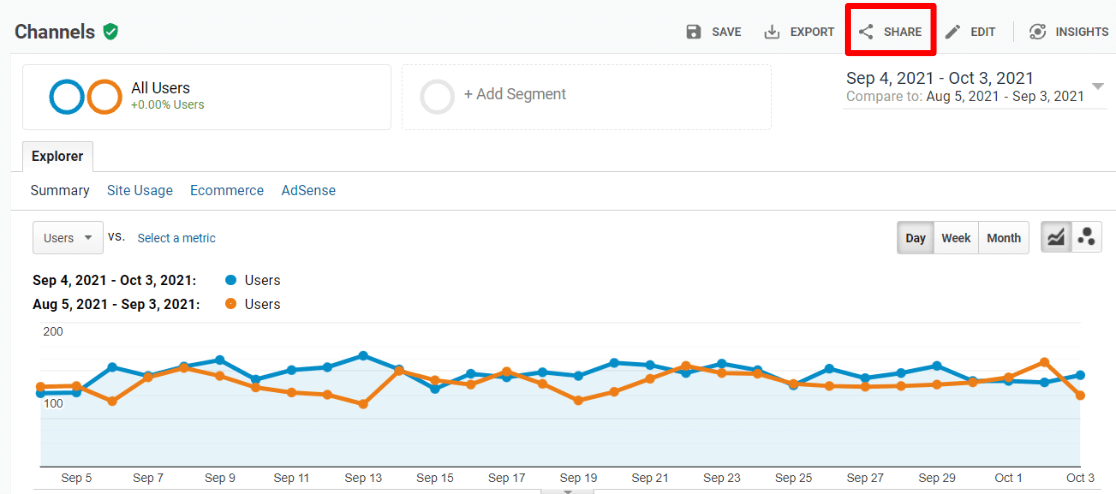Click the Sep 15 axis label
The width and height of the screenshot is (1116, 494).
click(435, 477)
